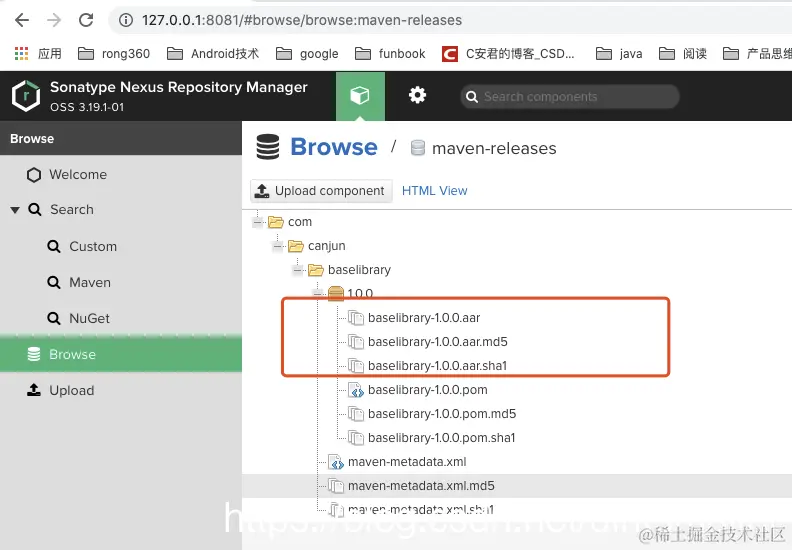Screen dimensions: 792x550
Task: Open the Browse cube icon in header
Action: [360, 96]
